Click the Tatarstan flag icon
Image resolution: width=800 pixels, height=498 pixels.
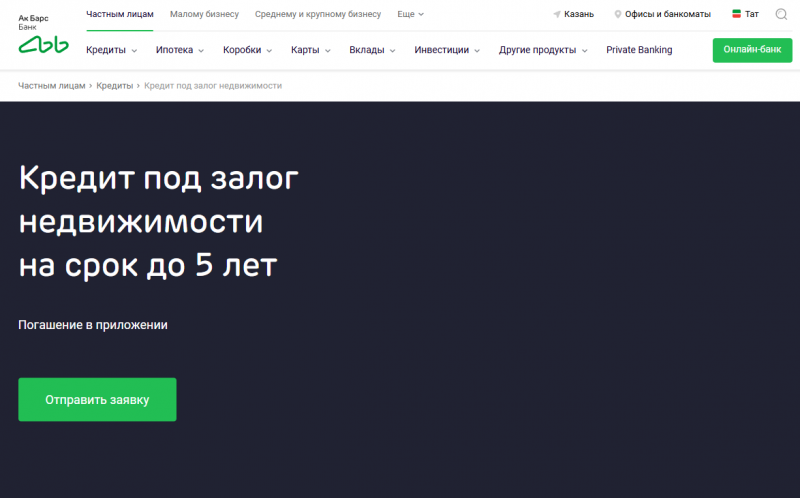tap(736, 14)
